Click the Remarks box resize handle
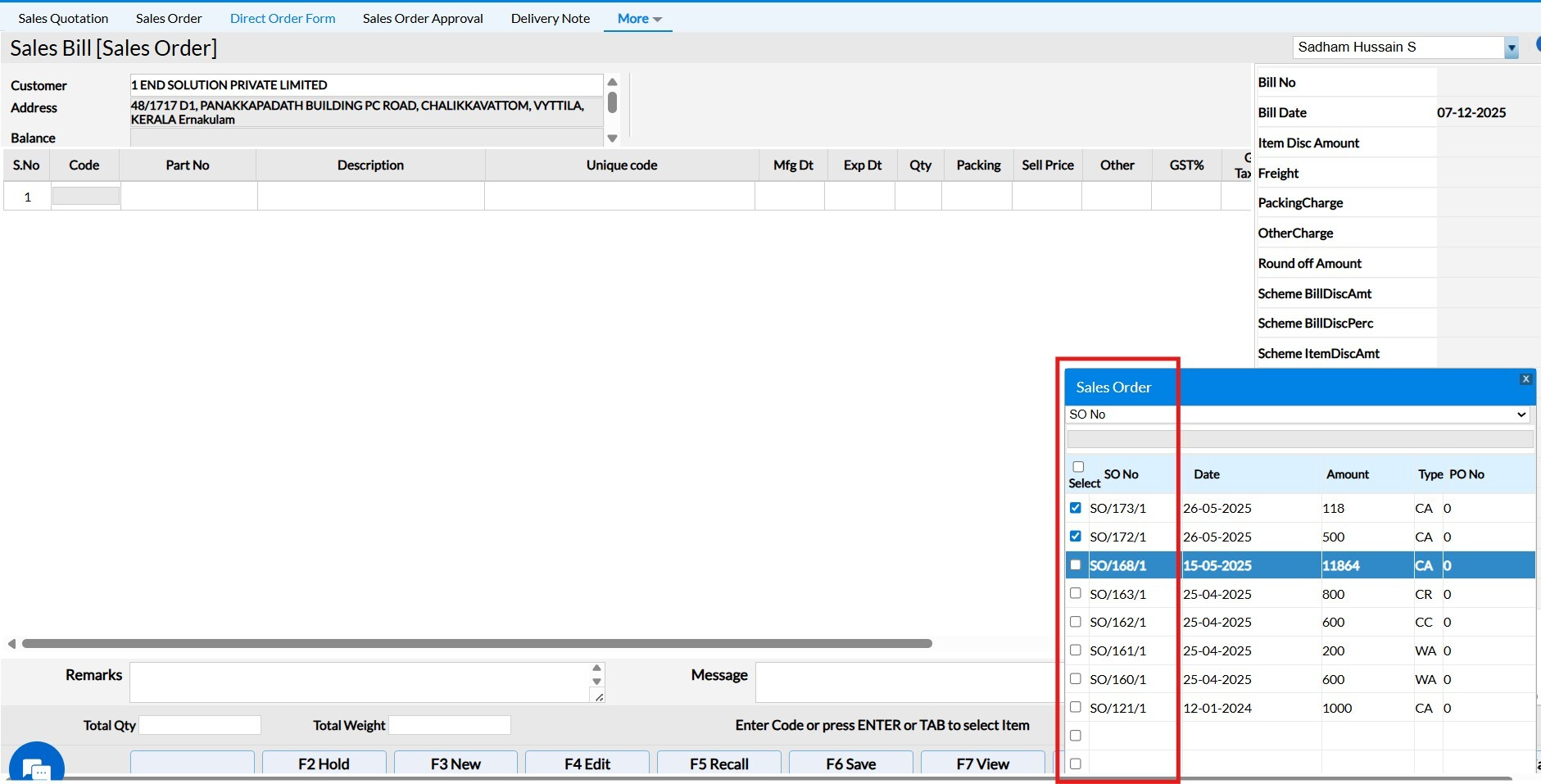Screen dimensions: 1541x784 pos(599,696)
